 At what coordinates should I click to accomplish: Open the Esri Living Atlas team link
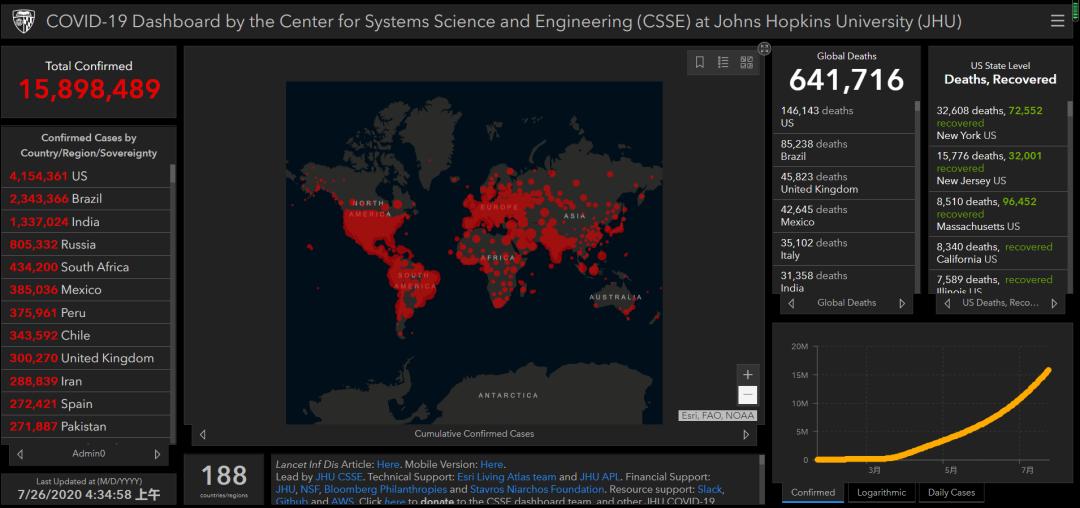point(506,477)
